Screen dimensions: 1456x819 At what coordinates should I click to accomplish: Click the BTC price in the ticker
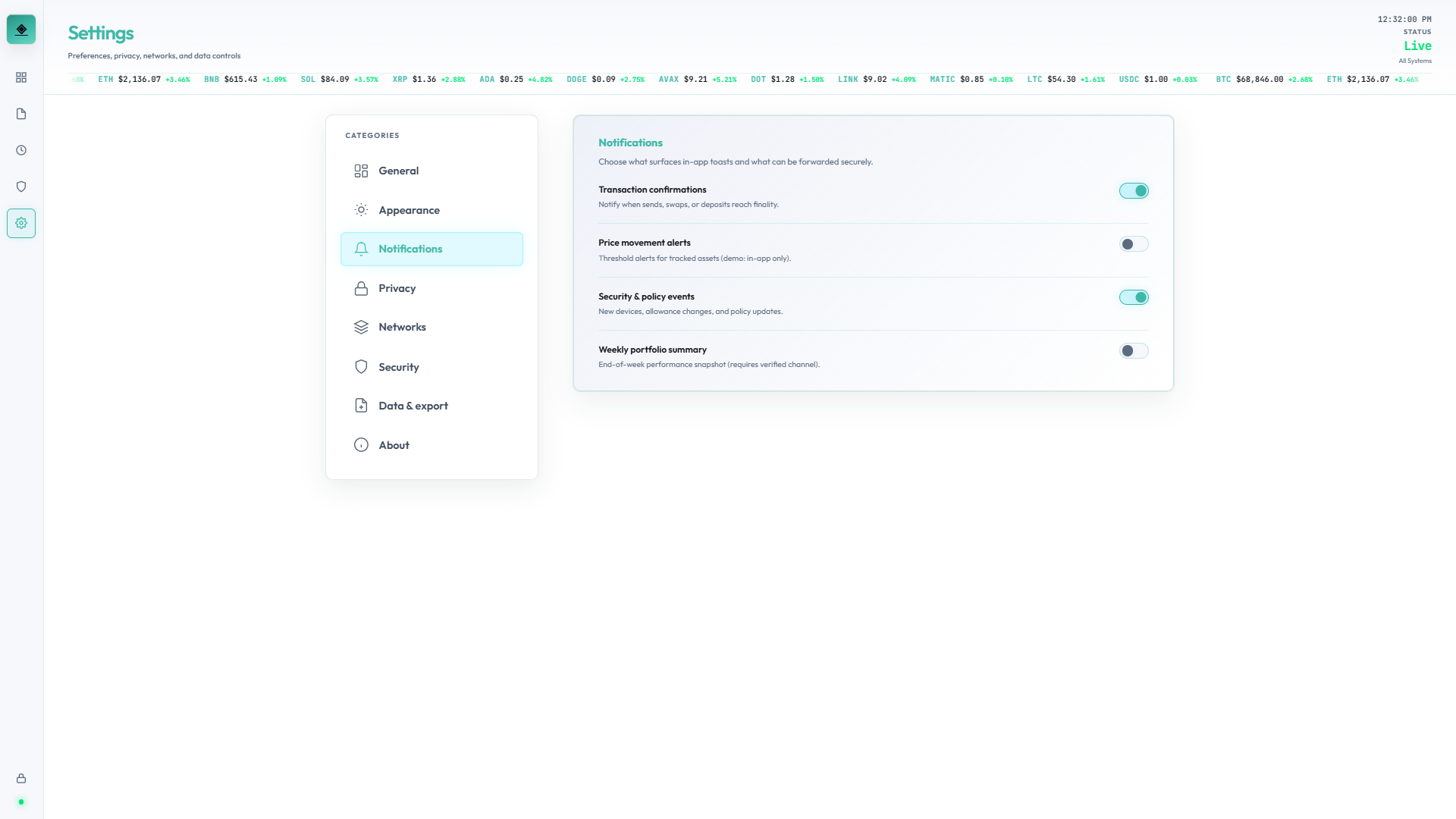point(1259,80)
